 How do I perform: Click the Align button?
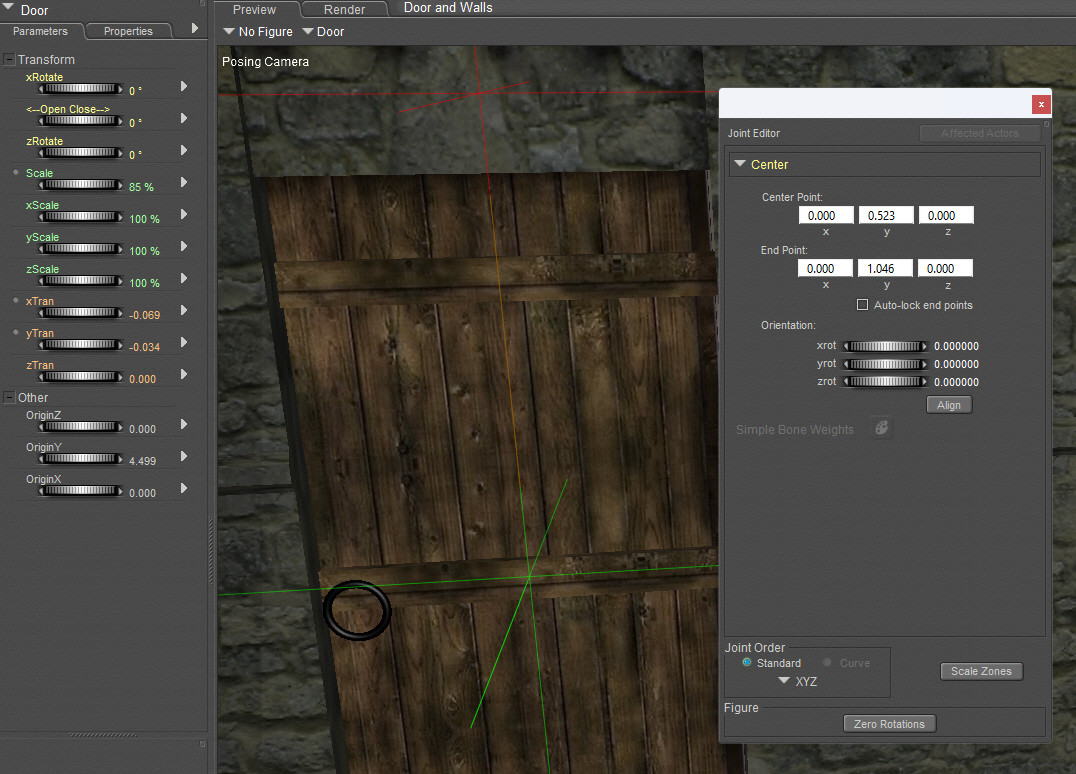(x=949, y=405)
